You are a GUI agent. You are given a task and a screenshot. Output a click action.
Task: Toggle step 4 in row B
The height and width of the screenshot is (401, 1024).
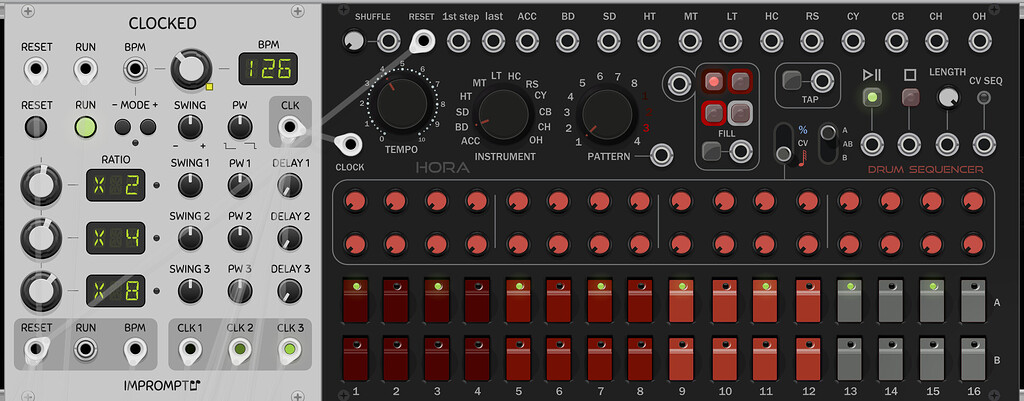pos(477,359)
